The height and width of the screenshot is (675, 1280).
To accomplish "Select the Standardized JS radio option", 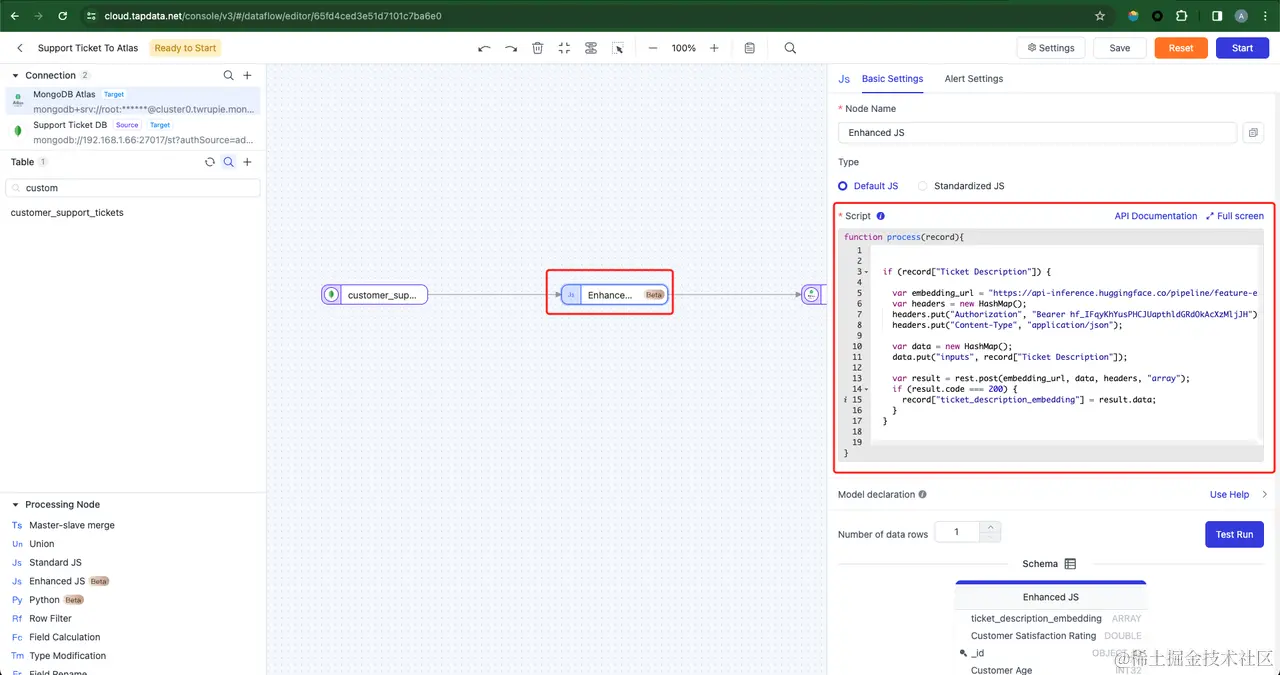I will coord(961,186).
